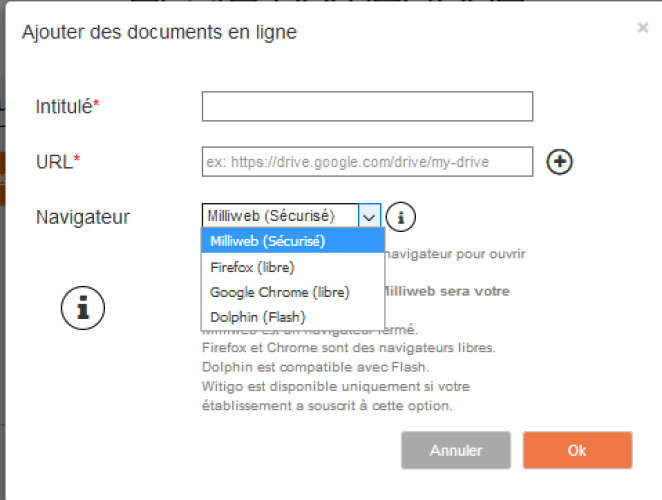Click the URL label
Image resolution: width=662 pixels, height=500 pixels.
[x=58, y=162]
